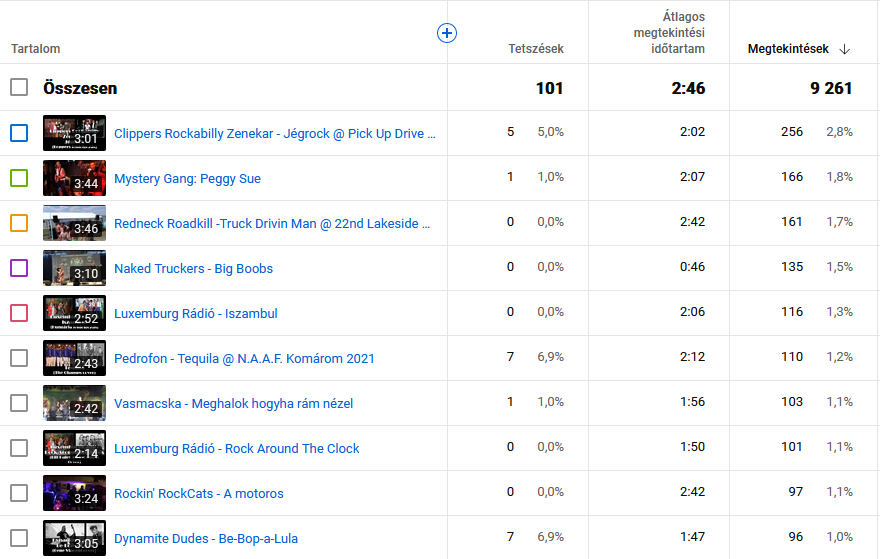Open Vasmacska - Meghalok hogyha rám nézel

click(x=233, y=404)
